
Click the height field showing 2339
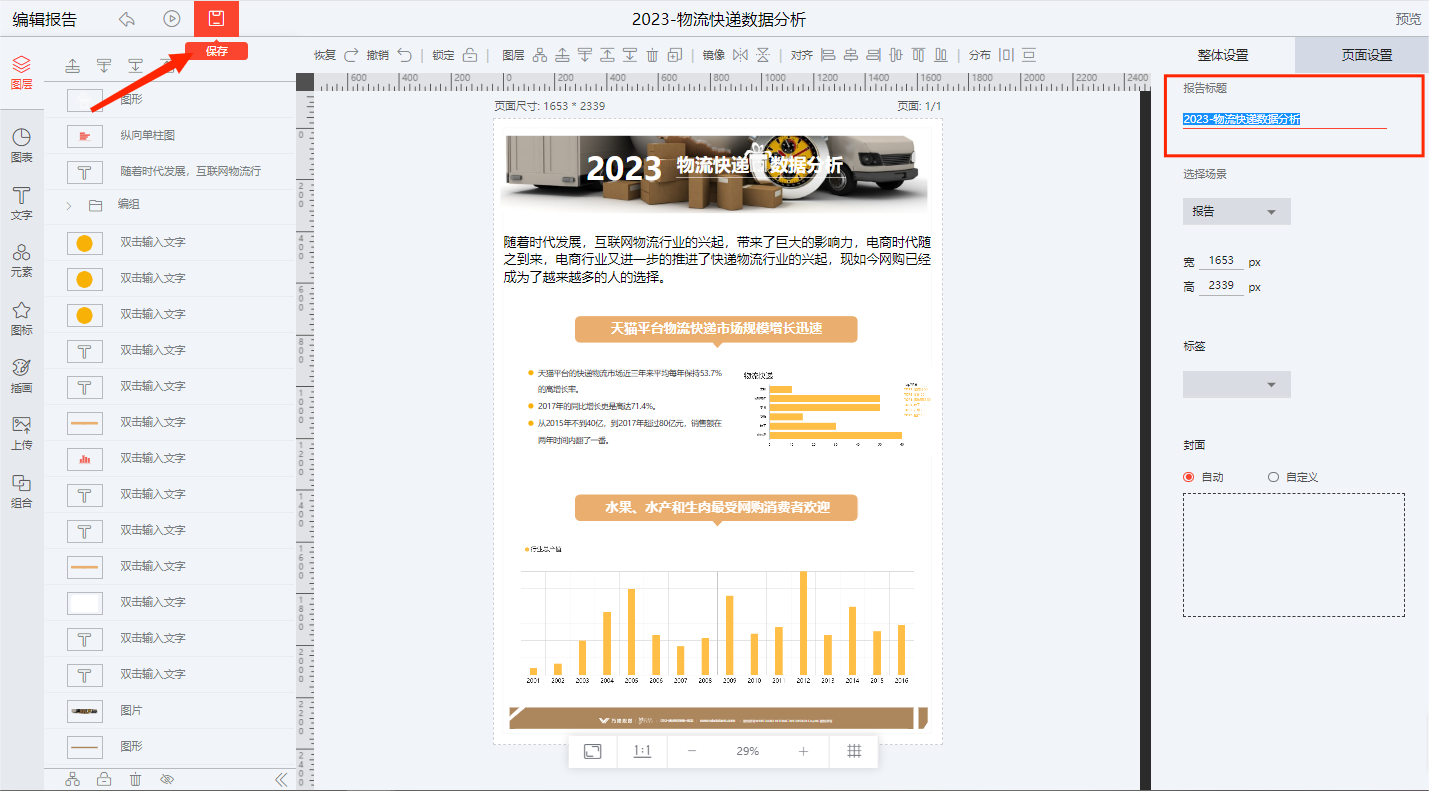[1221, 286]
